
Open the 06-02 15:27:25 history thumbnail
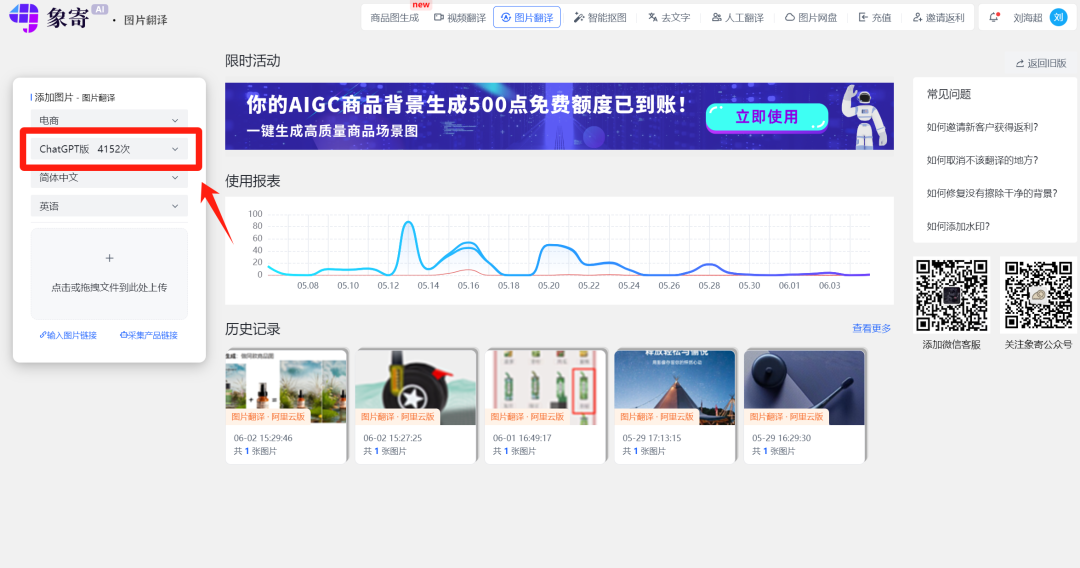[x=416, y=386]
